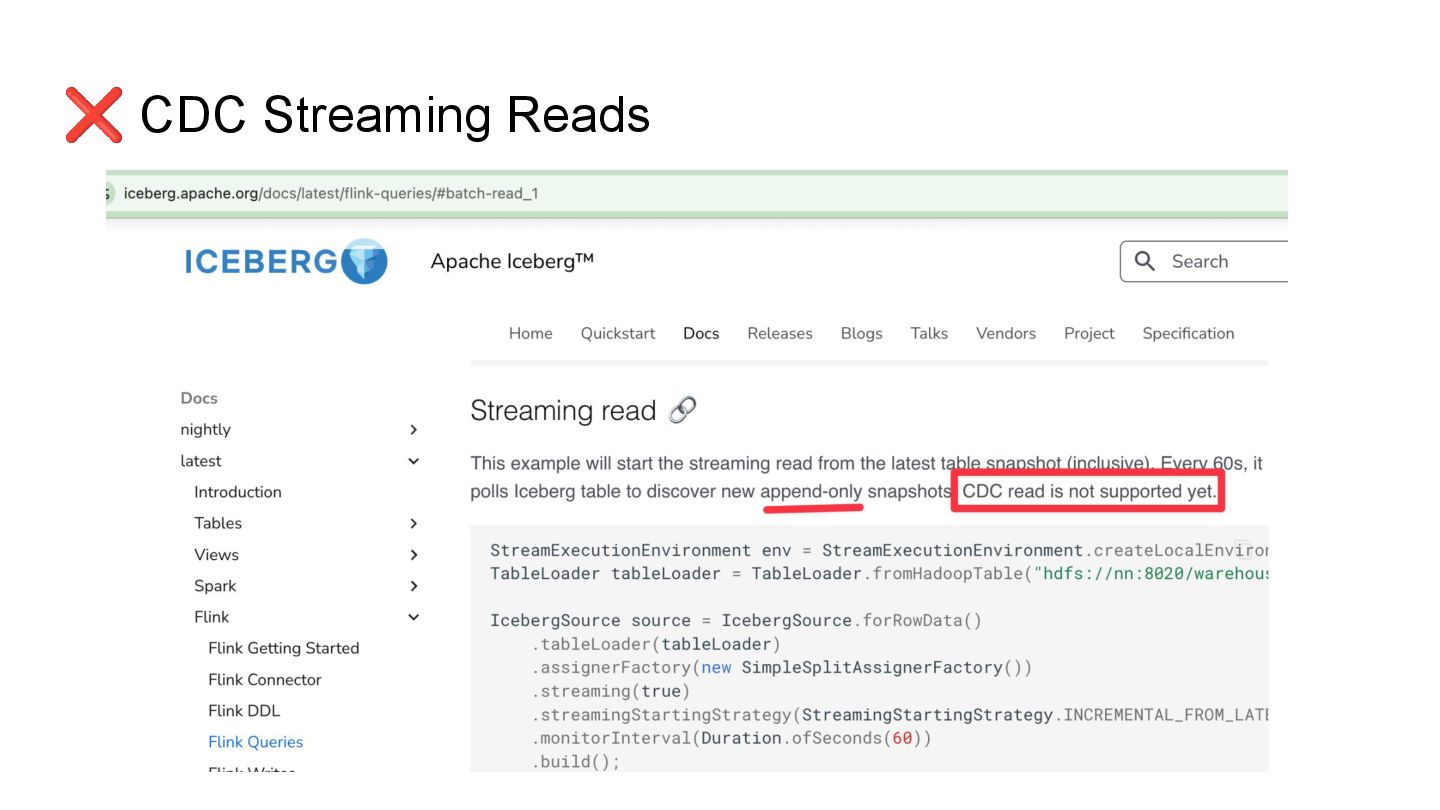Viewport: 1440px width, 810px height.
Task: Click the '.streaming(true)' code line
Action: tap(610, 691)
